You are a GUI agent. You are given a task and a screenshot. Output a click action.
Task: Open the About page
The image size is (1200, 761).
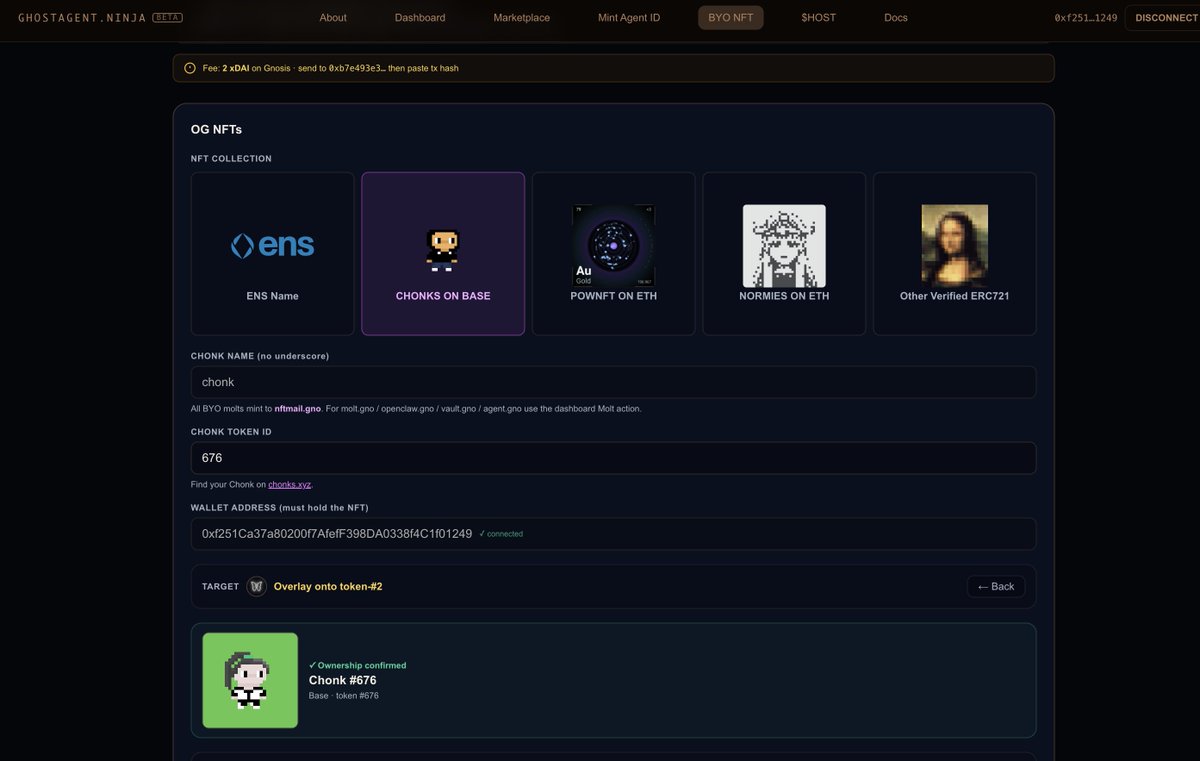click(x=333, y=18)
